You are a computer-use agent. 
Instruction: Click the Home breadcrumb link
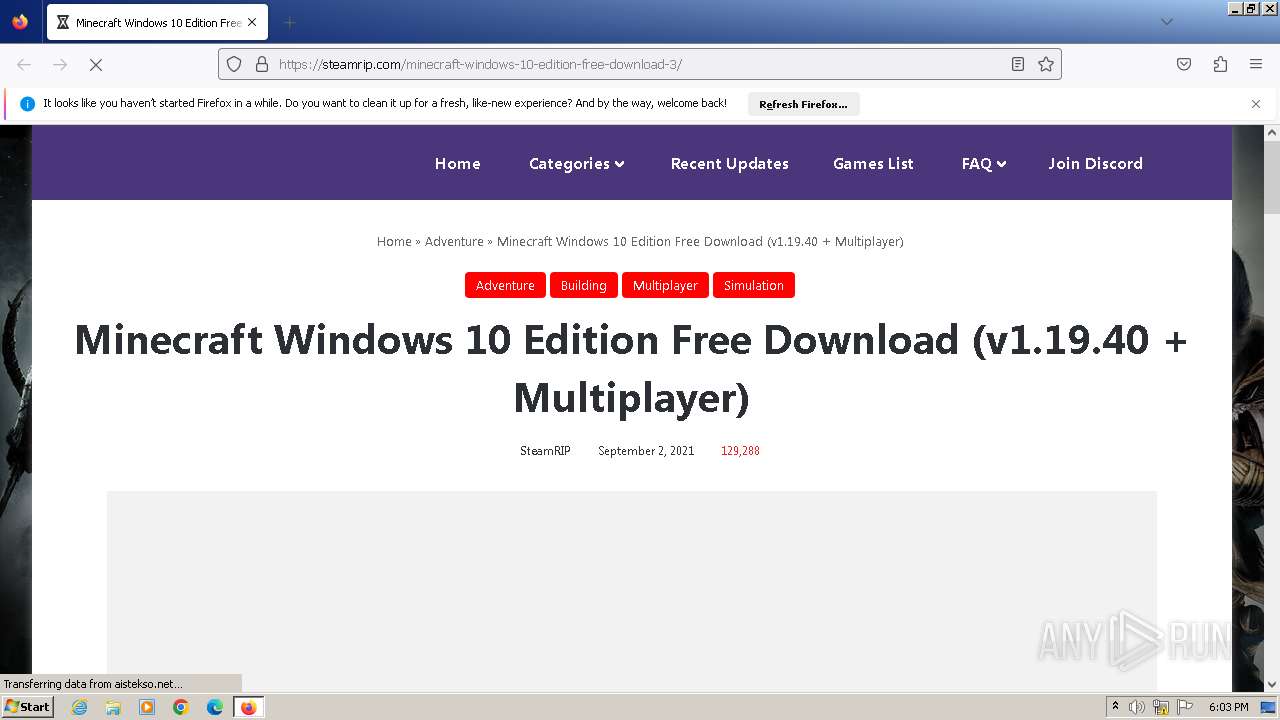[394, 241]
